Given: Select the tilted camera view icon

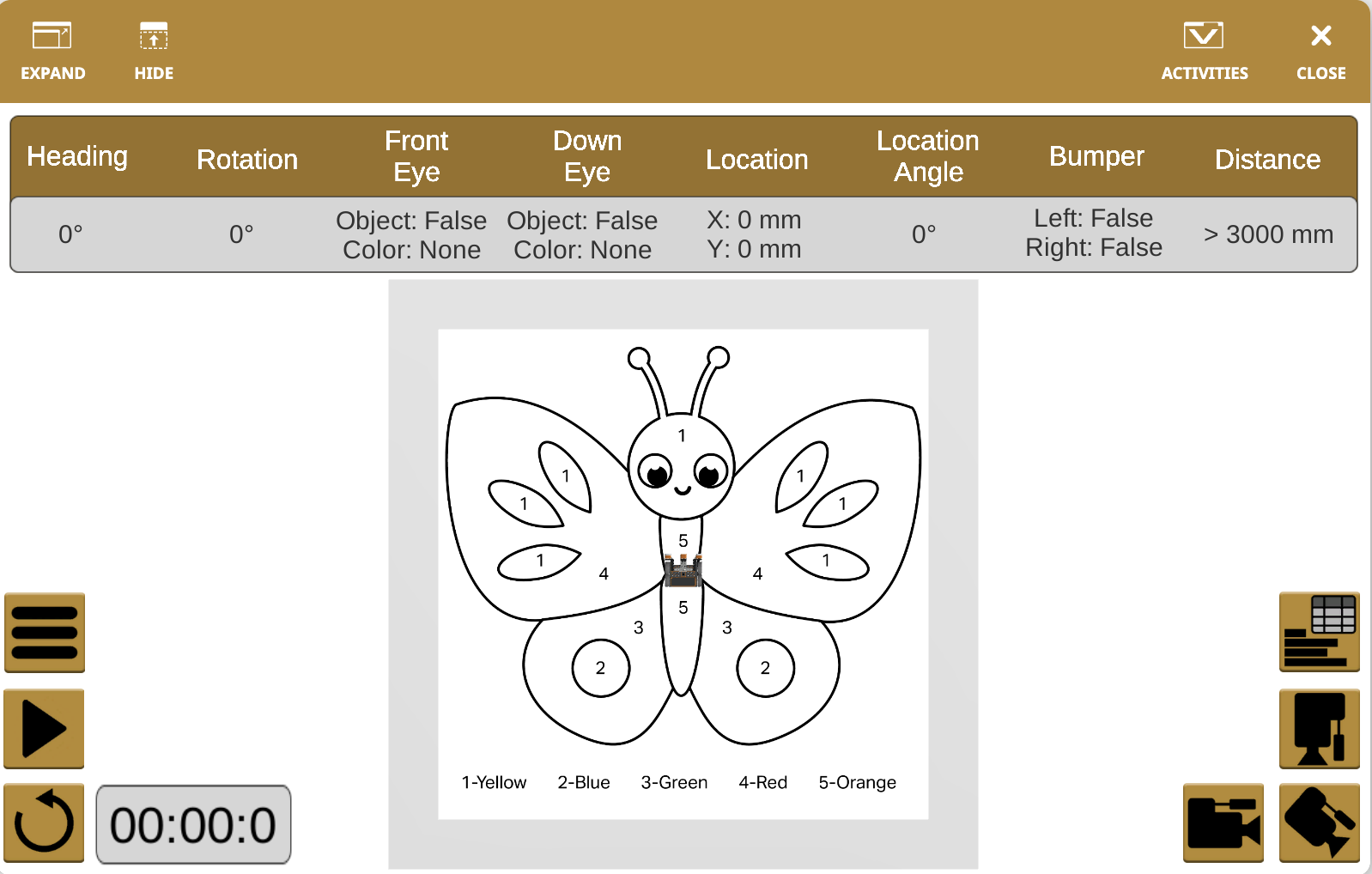Looking at the screenshot, I should click(1319, 822).
